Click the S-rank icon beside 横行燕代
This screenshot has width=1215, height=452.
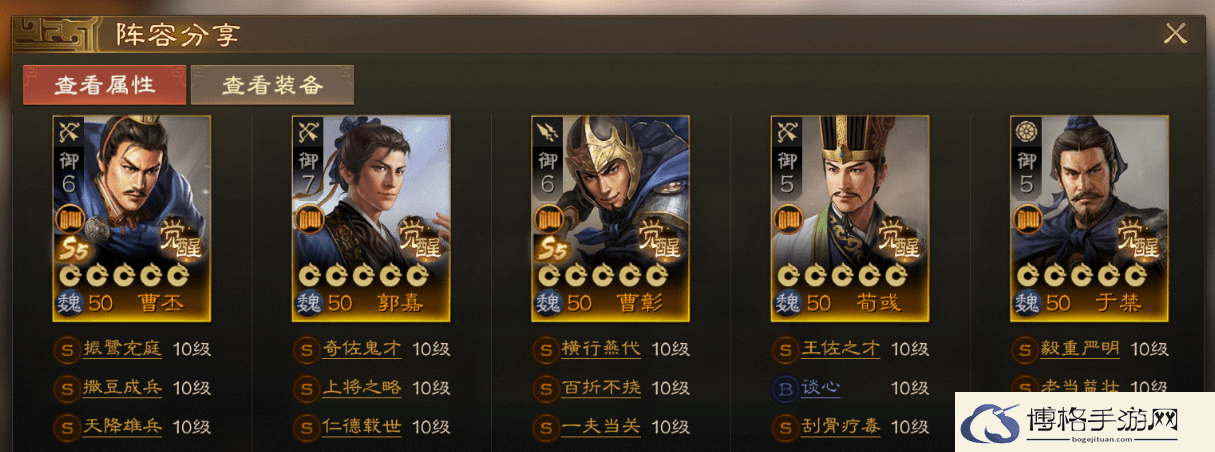pyautogui.click(x=545, y=350)
